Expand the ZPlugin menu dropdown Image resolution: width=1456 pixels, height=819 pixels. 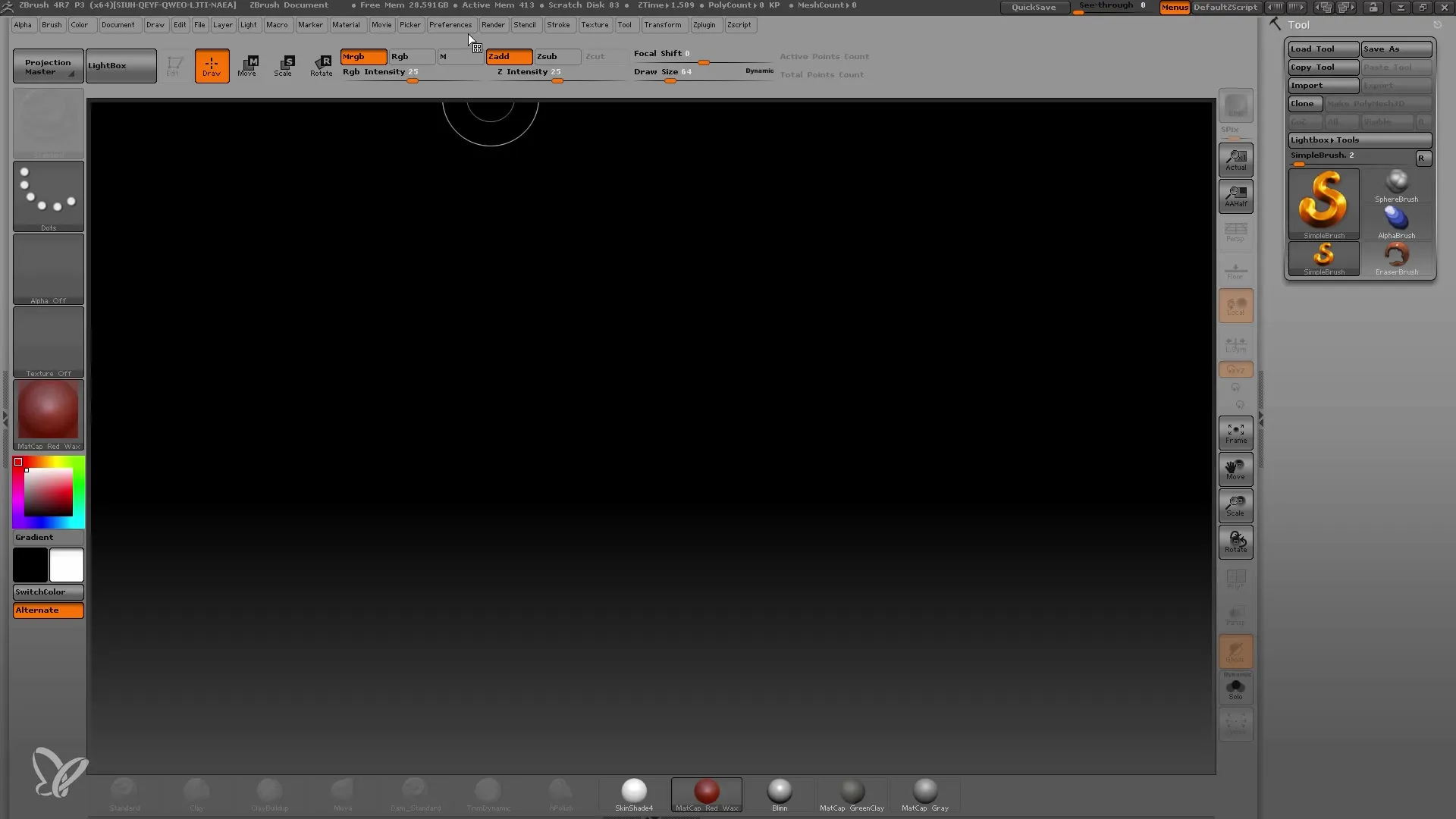(x=703, y=24)
